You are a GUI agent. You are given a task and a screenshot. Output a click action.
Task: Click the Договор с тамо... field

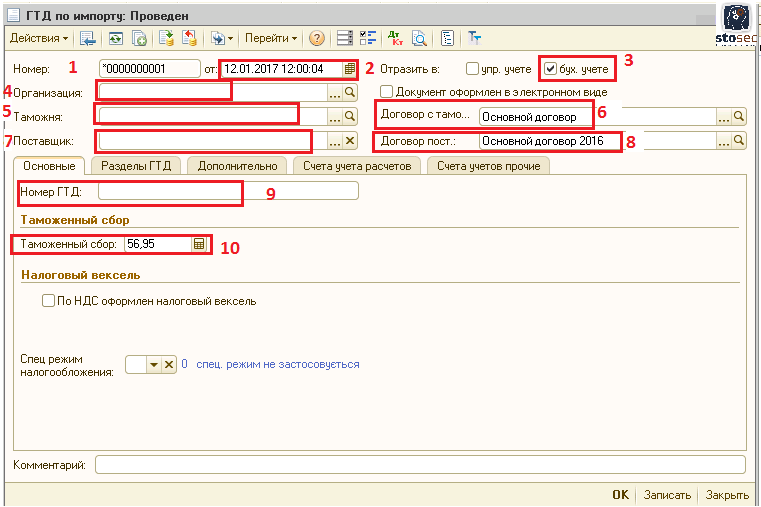click(597, 116)
